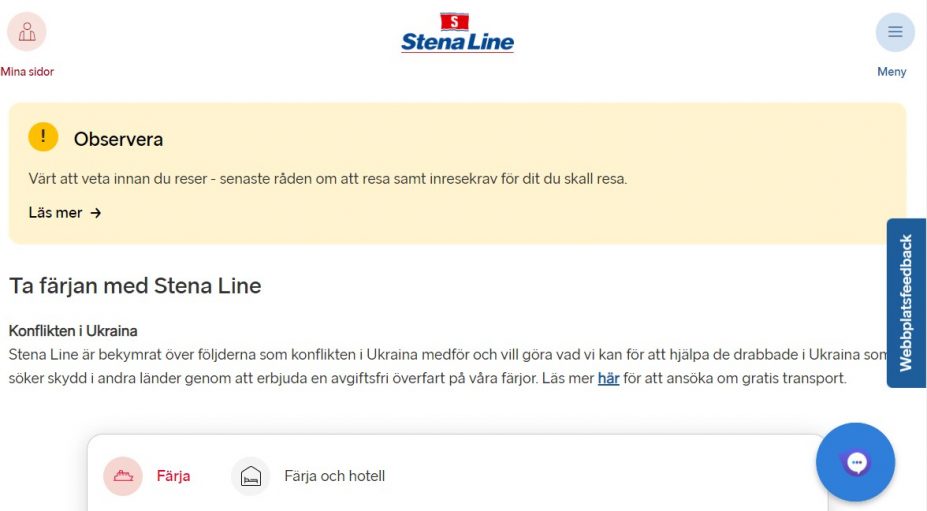Switch to the Färja och hotell tab
Viewport: 927px width, 511px height.
click(x=334, y=476)
